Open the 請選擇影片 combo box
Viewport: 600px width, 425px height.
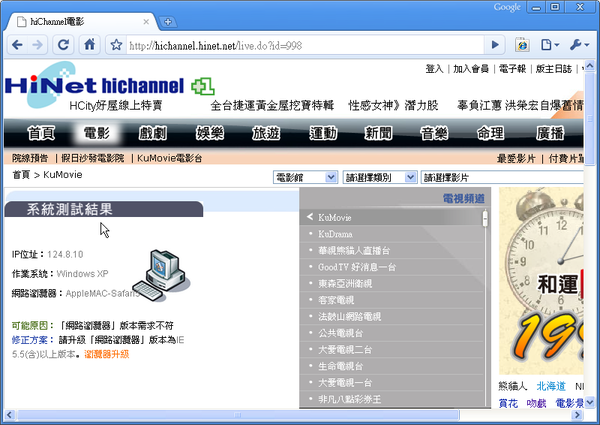pyautogui.click(x=502, y=177)
